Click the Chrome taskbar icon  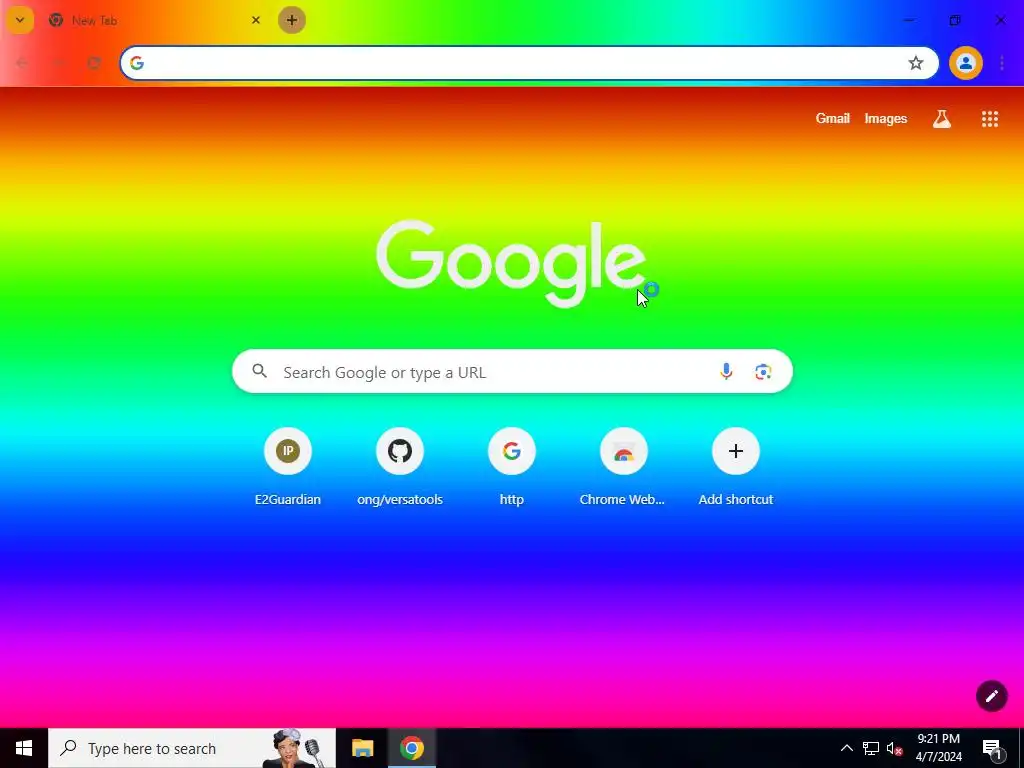tap(411, 748)
